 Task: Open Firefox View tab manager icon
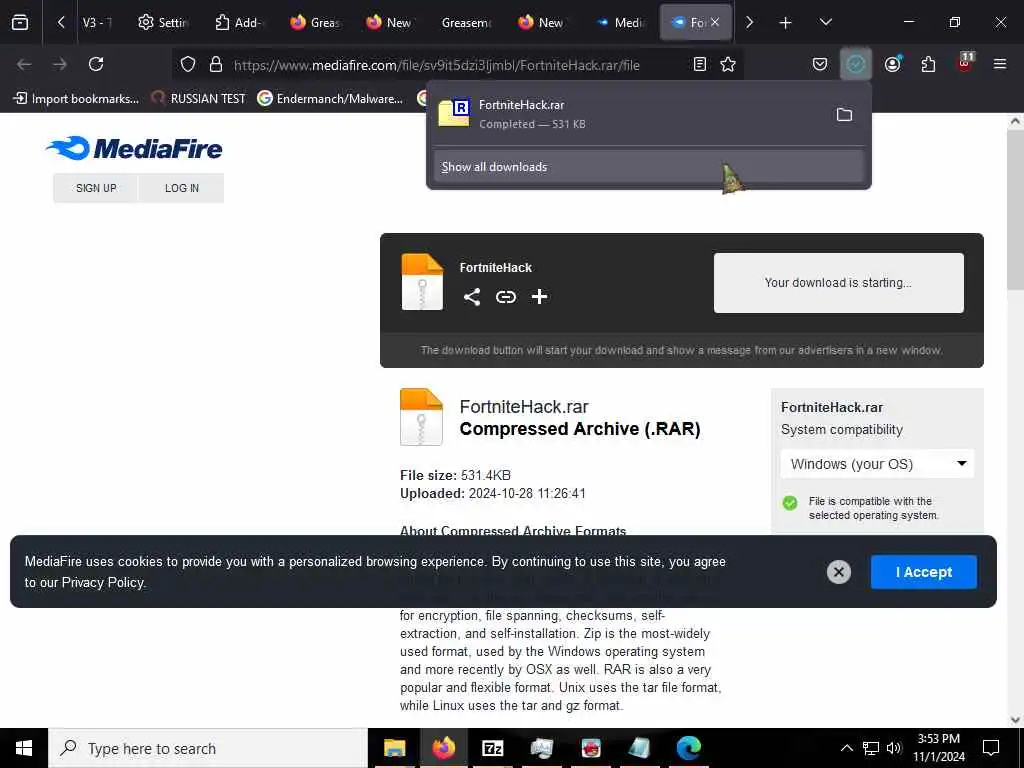pos(20,22)
